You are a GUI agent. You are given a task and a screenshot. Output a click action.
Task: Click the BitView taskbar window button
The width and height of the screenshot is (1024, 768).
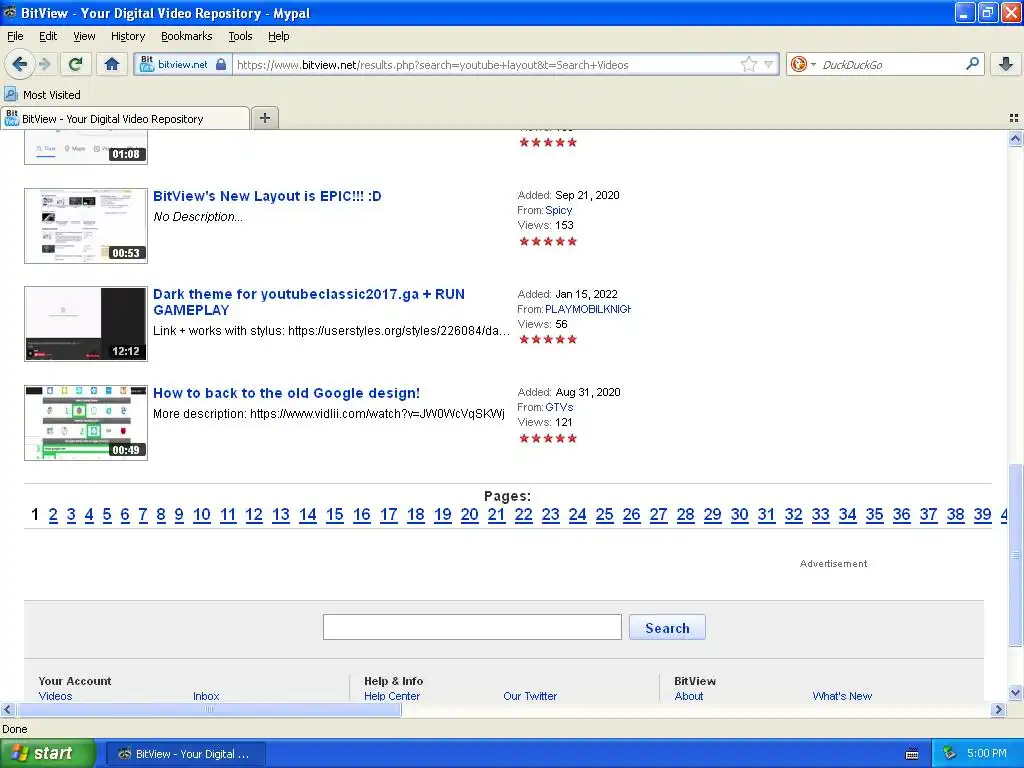(185, 754)
